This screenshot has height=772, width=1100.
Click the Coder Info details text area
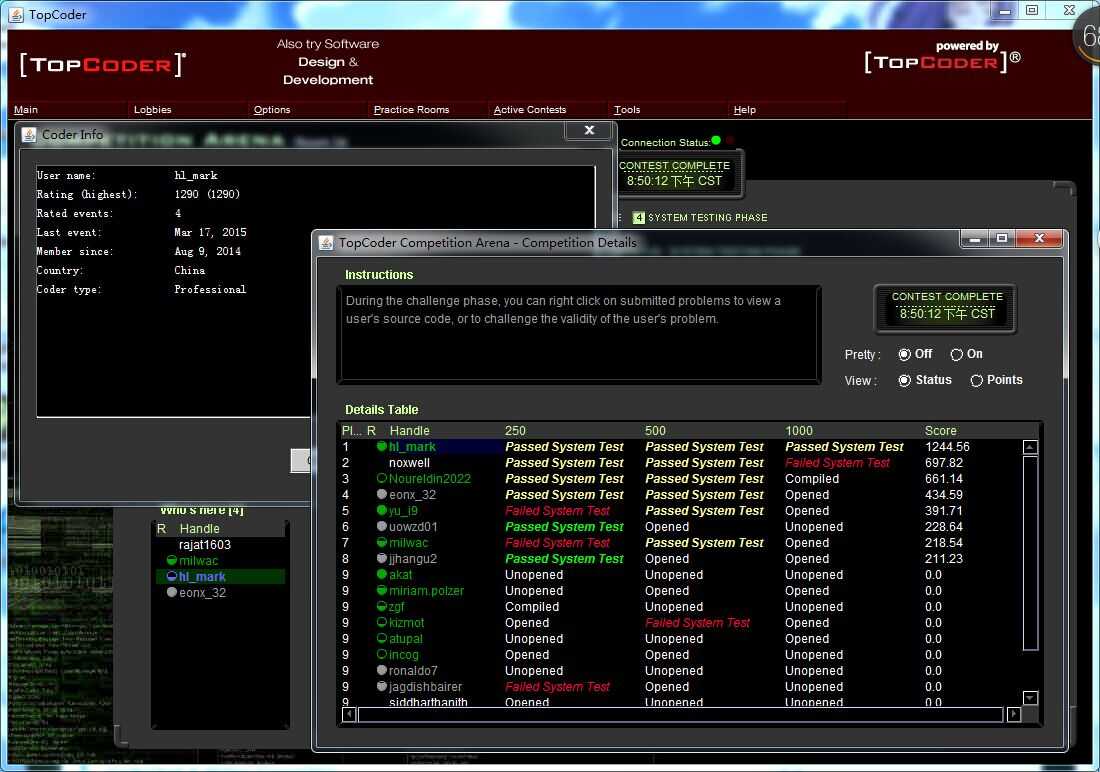[x=174, y=291]
